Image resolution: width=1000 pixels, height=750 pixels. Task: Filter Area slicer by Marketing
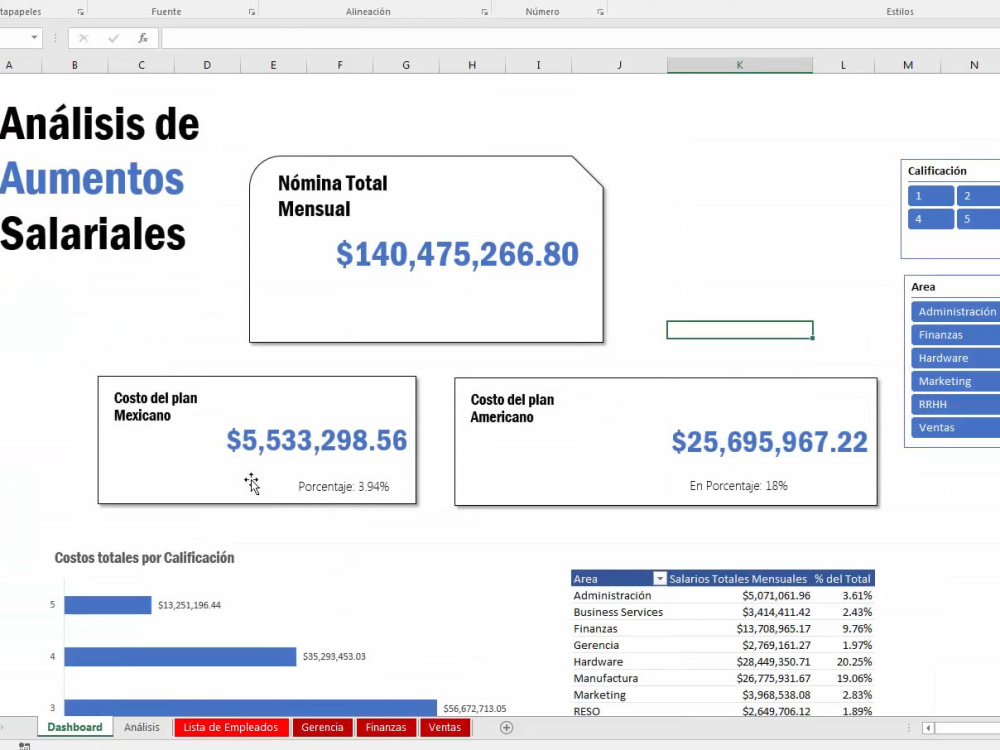click(955, 381)
